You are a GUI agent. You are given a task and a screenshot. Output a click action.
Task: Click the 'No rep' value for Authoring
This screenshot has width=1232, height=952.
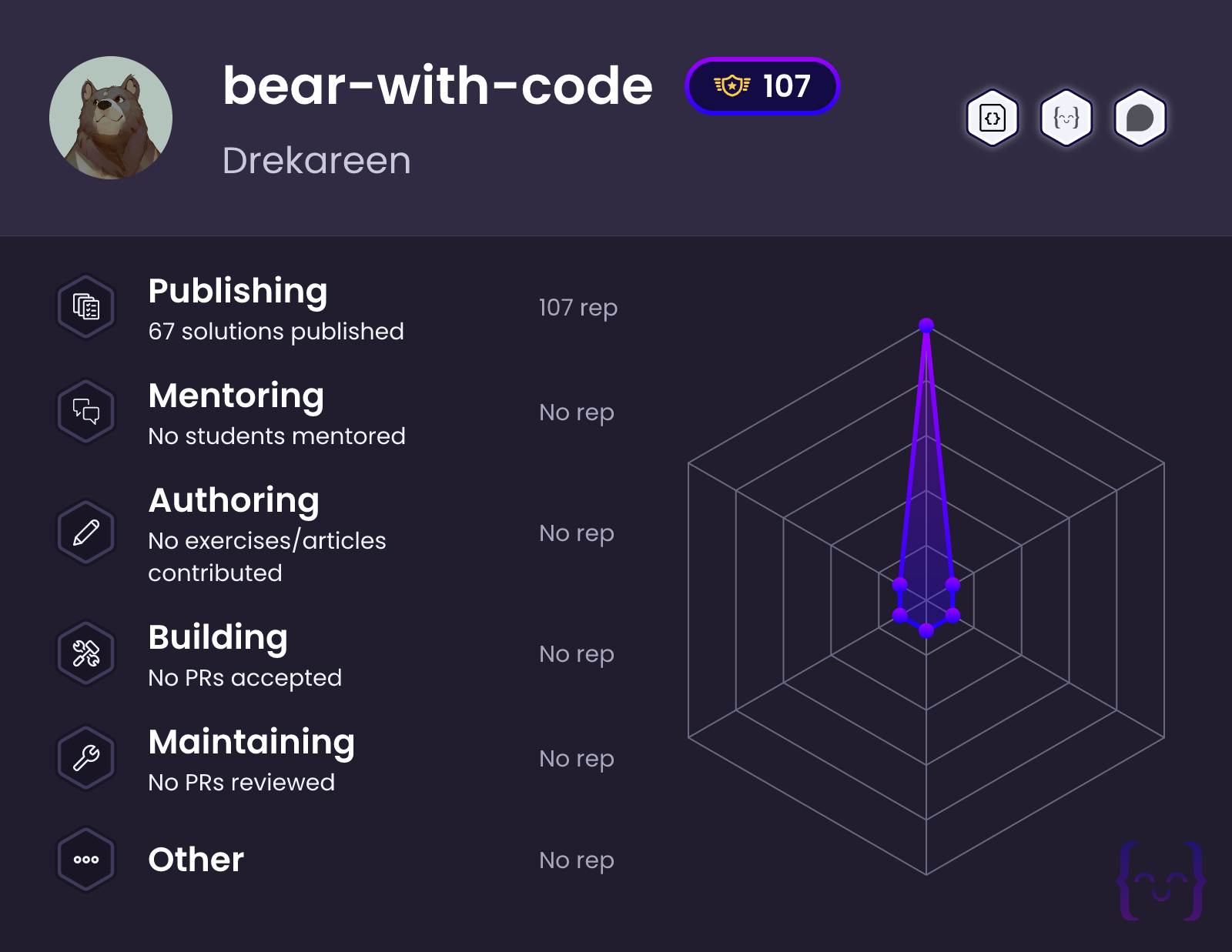pyautogui.click(x=577, y=533)
